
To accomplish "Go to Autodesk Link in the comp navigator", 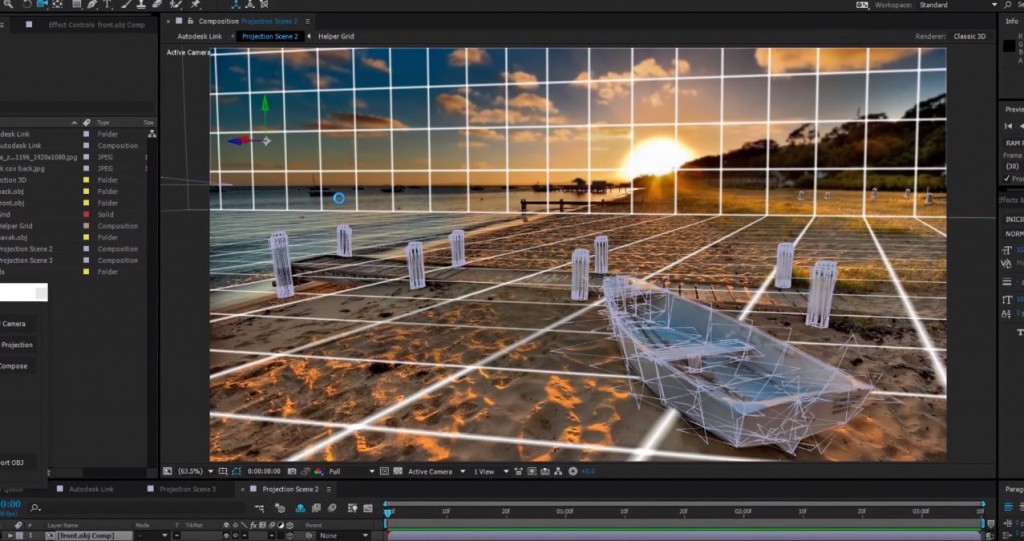I will tap(200, 36).
